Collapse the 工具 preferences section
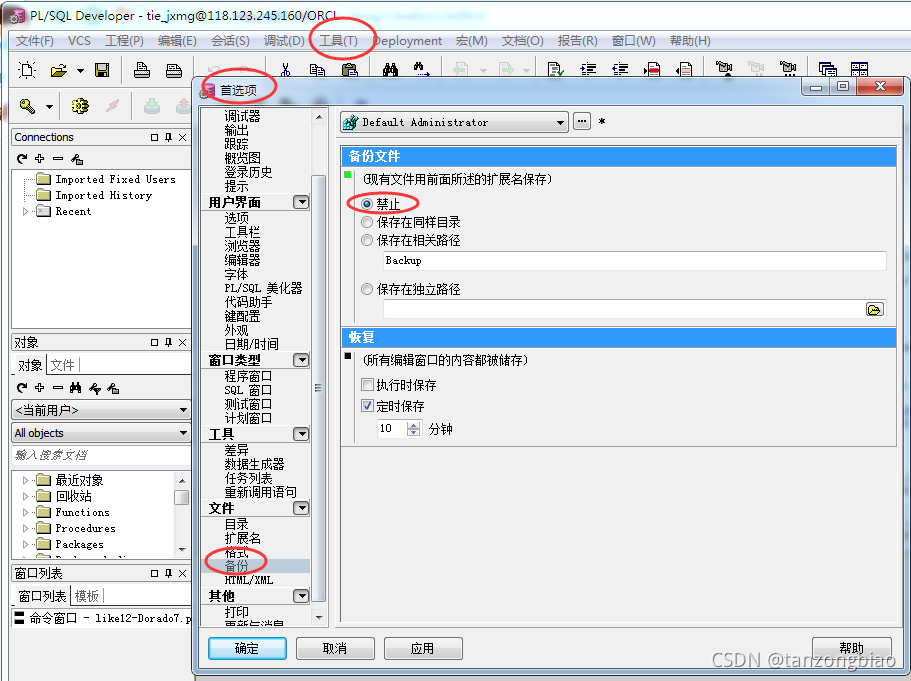The width and height of the screenshot is (911, 681). coord(301,434)
